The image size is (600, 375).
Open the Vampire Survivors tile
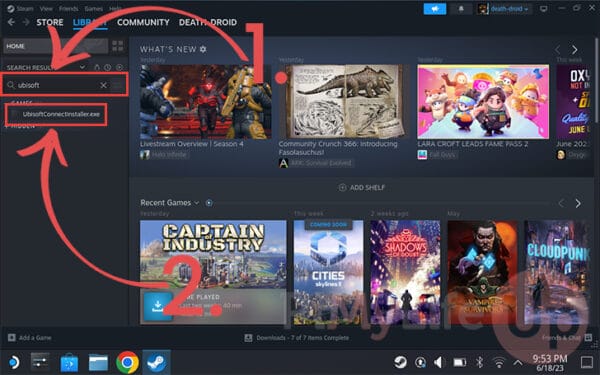click(x=483, y=272)
